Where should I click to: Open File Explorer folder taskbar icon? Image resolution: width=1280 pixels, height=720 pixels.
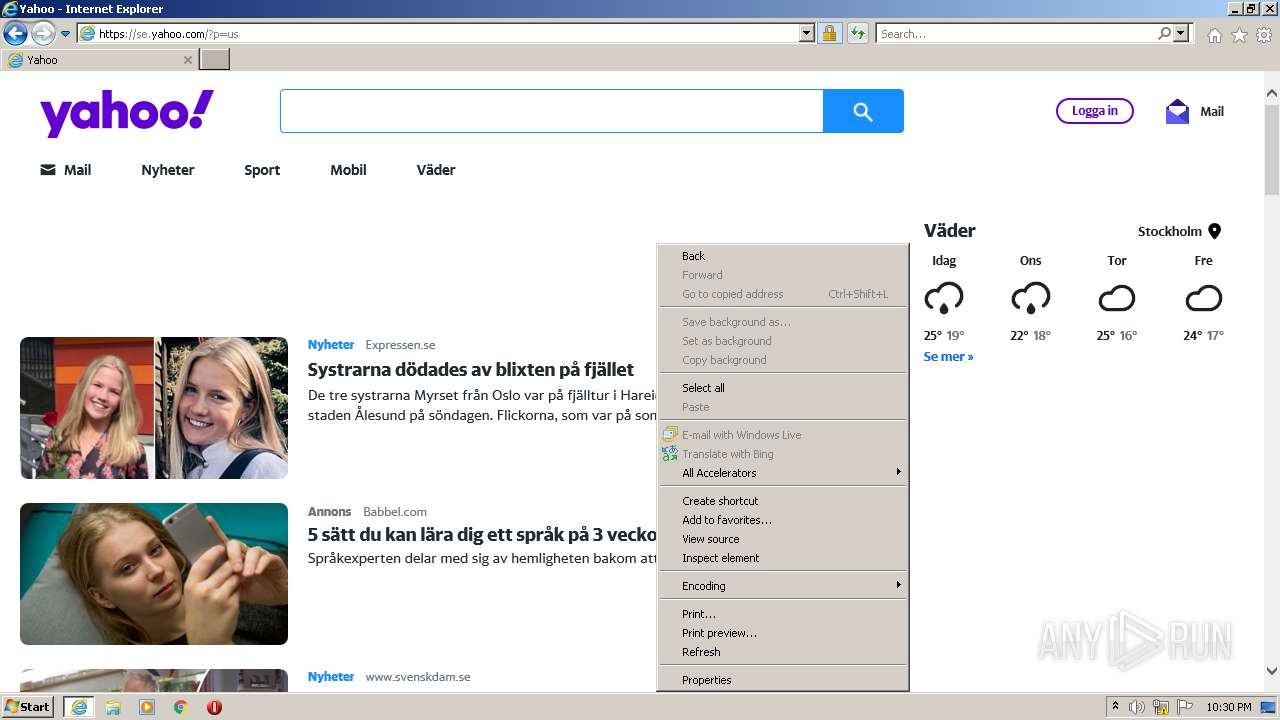113,707
